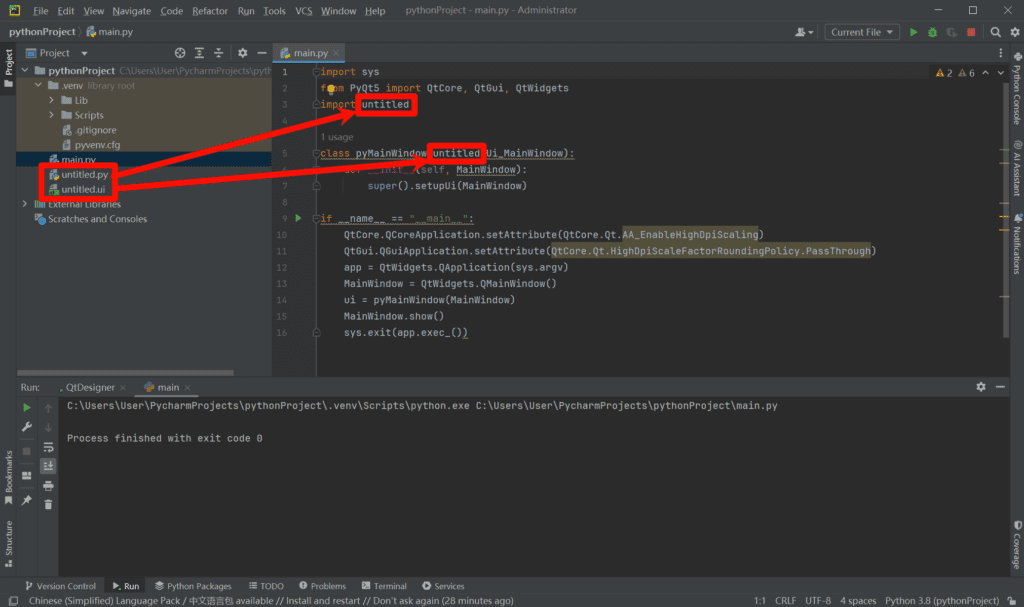
Task: Start debugging with the green bug icon
Action: coord(932,32)
